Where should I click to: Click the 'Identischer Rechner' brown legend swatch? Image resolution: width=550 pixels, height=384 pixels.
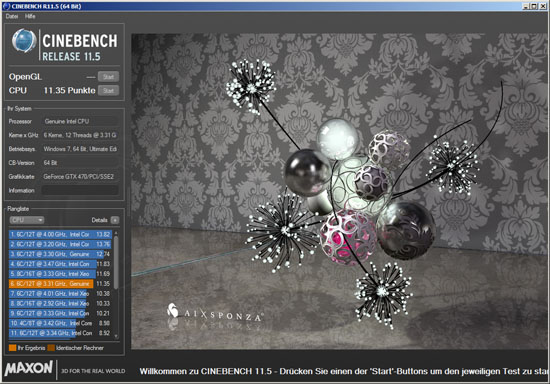[x=51, y=348]
